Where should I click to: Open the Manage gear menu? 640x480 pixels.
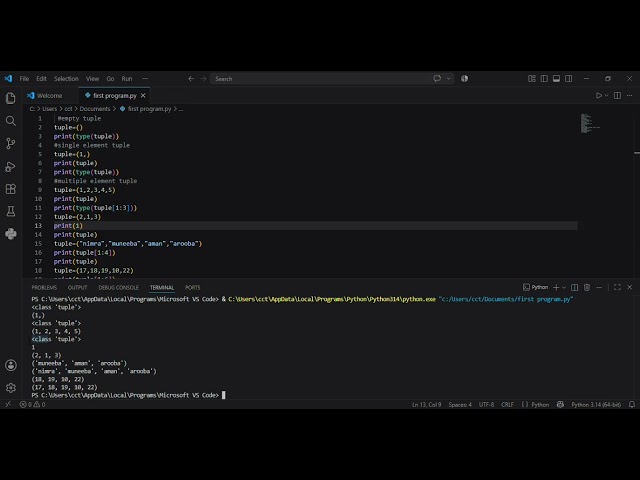(x=11, y=387)
